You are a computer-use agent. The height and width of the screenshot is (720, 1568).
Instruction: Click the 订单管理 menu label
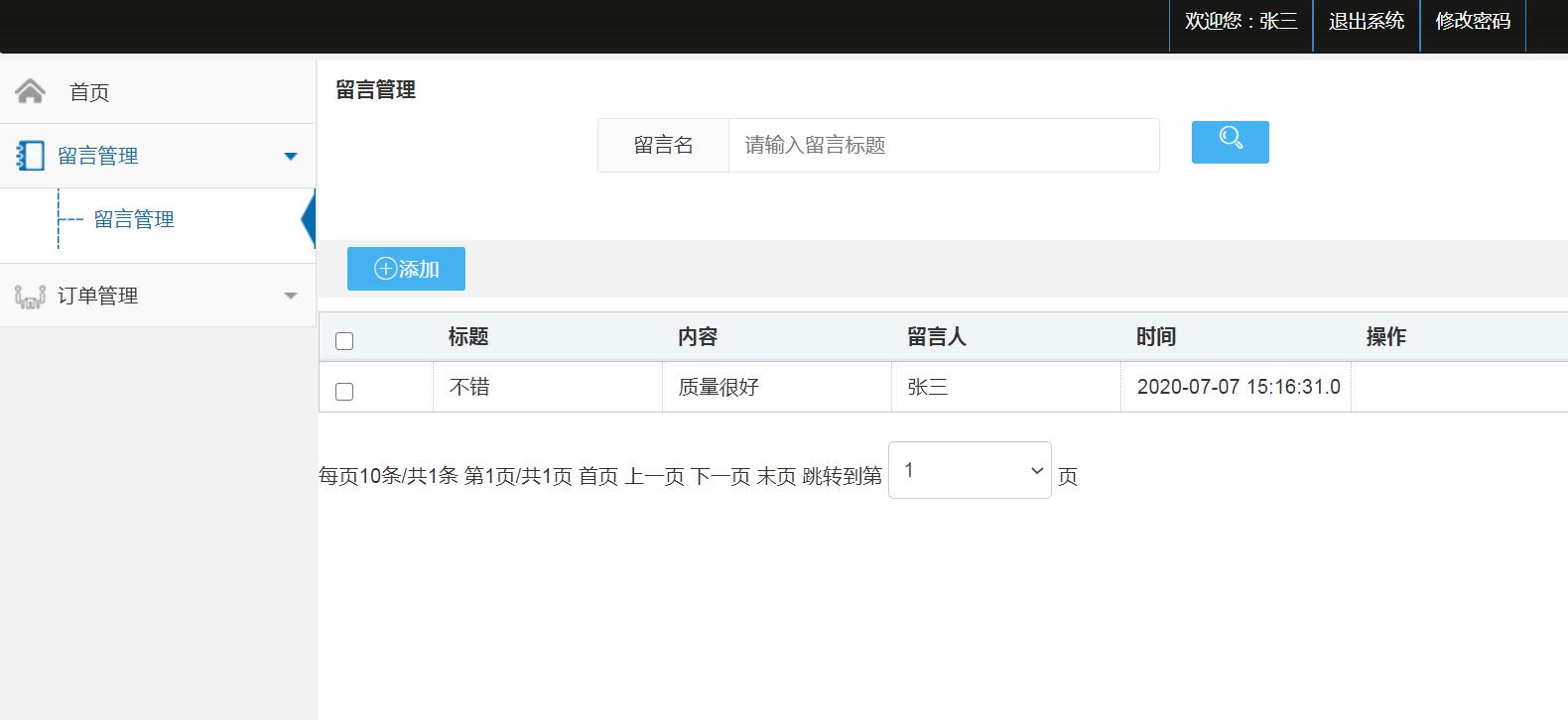[98, 296]
